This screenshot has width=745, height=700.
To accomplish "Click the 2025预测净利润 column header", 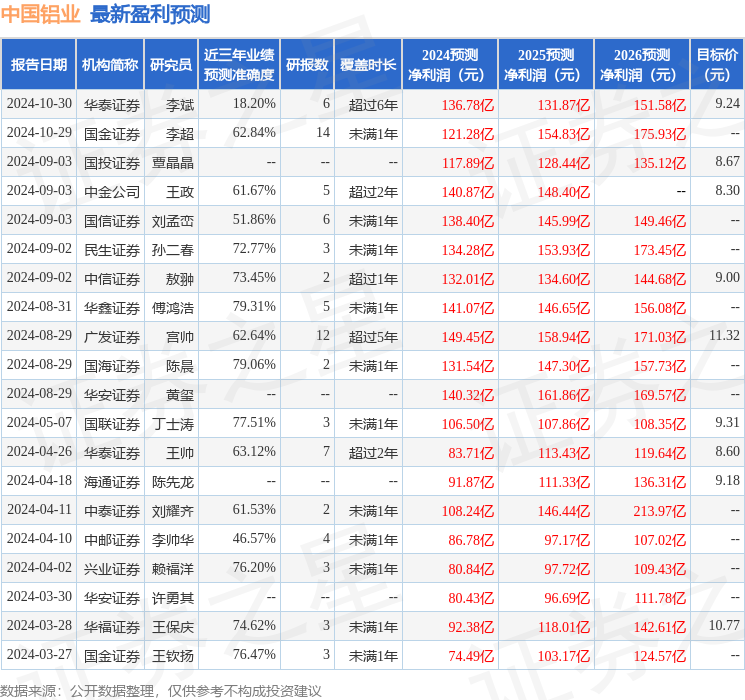I will coord(546,65).
